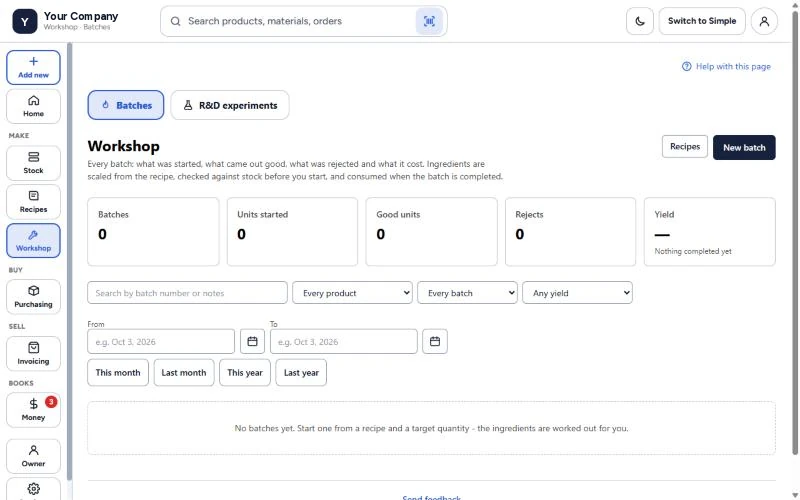Open Stock in the sidebar
Image resolution: width=800 pixels, height=500 pixels.
point(33,163)
